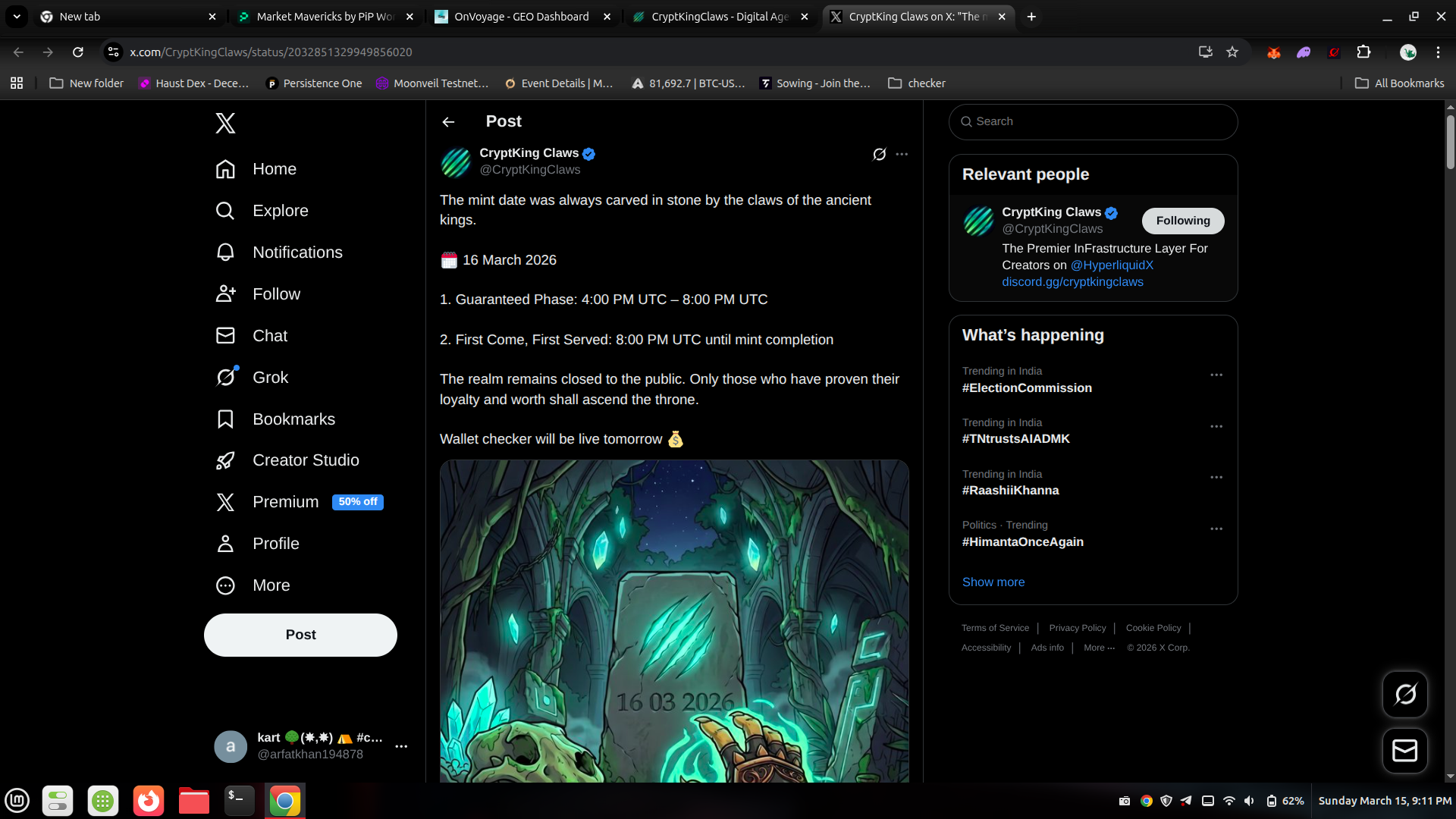Expand the More menu in sidebar
This screenshot has width=1456, height=819.
click(253, 585)
